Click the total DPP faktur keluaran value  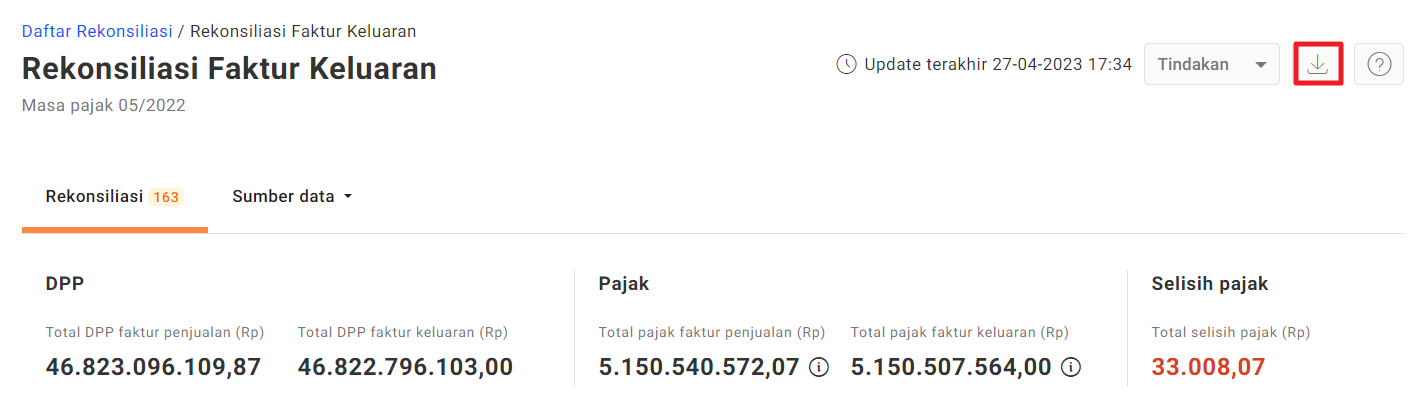(405, 367)
